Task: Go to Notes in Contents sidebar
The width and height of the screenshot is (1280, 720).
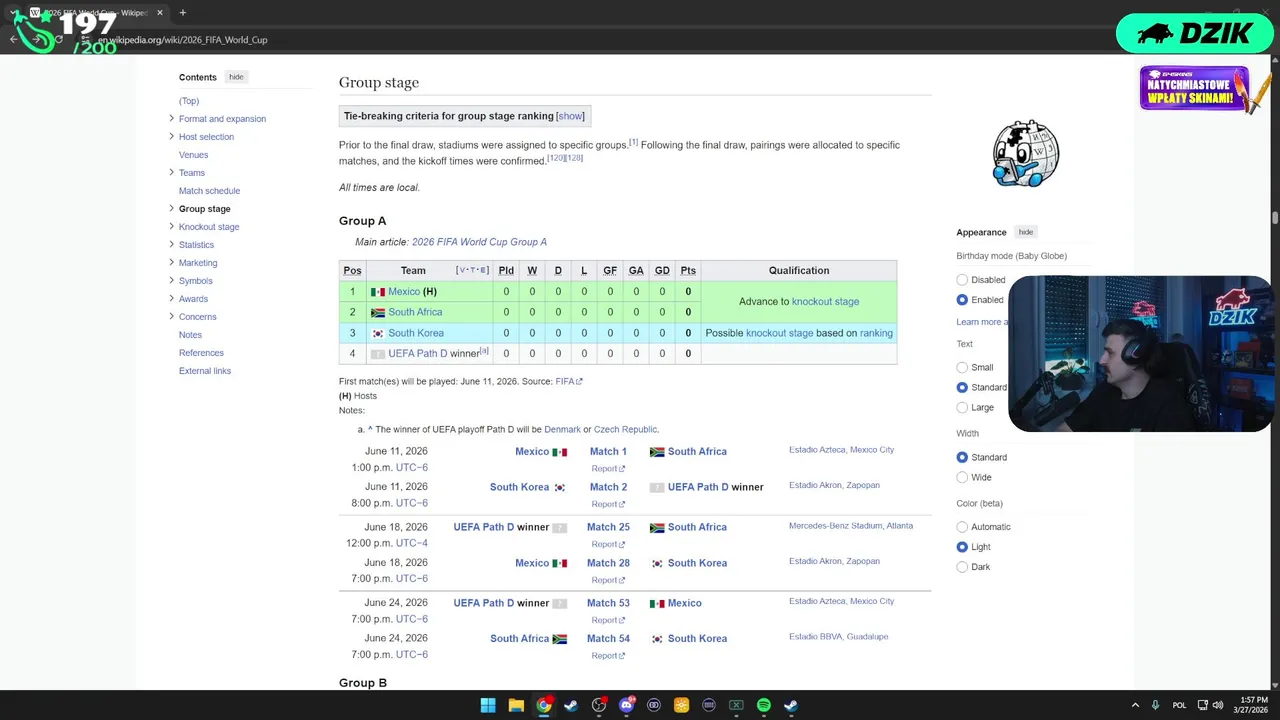Action: coord(190,335)
